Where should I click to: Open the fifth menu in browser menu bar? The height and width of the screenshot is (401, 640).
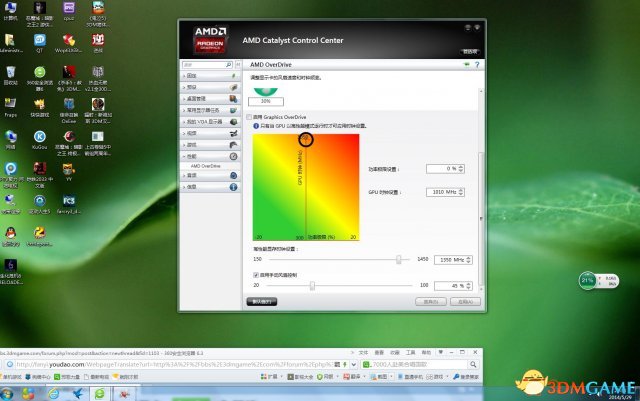[426, 352]
